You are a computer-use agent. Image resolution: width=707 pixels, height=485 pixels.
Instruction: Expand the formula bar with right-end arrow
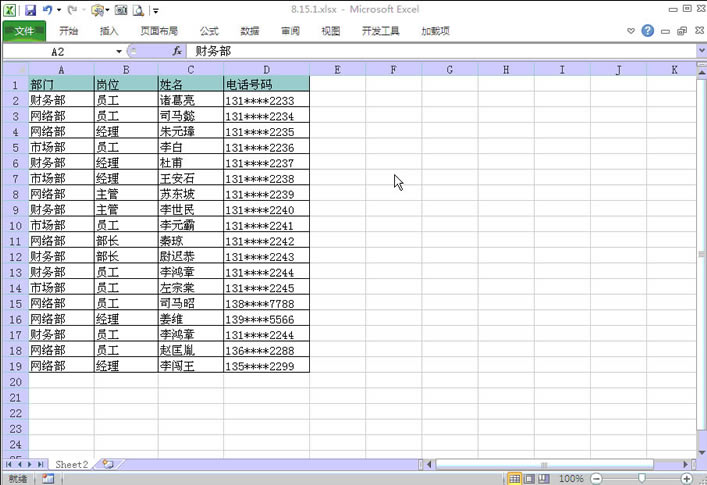(x=701, y=51)
